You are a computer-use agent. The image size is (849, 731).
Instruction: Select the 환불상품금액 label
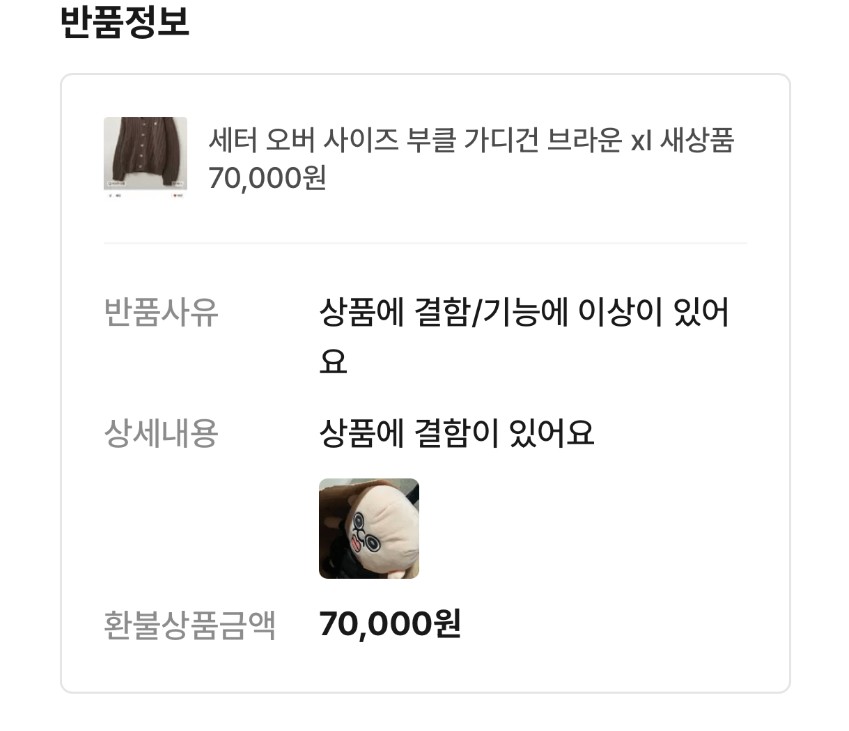click(190, 625)
